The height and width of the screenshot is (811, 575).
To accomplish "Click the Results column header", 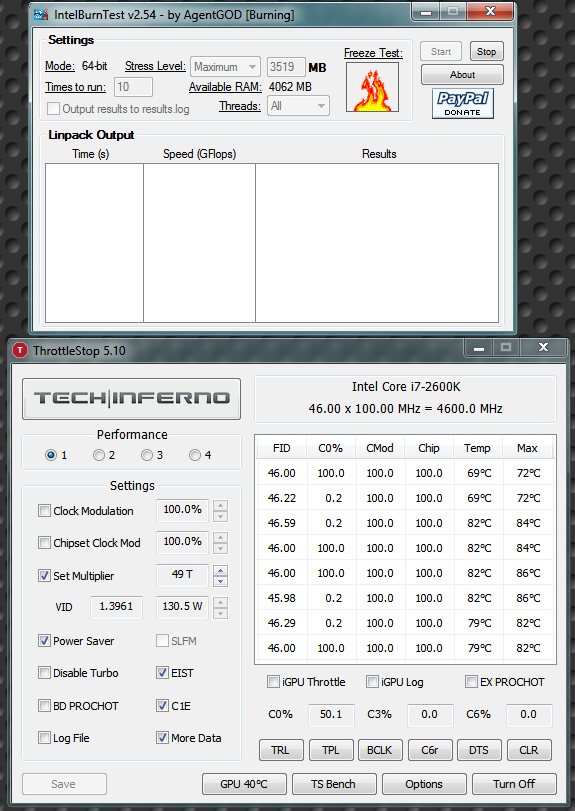I will pyautogui.click(x=379, y=154).
